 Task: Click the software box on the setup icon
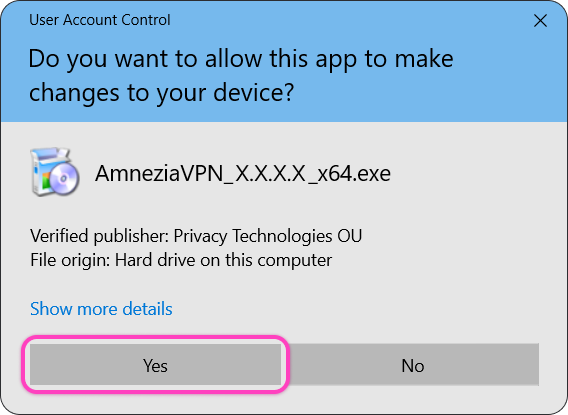tap(43, 170)
